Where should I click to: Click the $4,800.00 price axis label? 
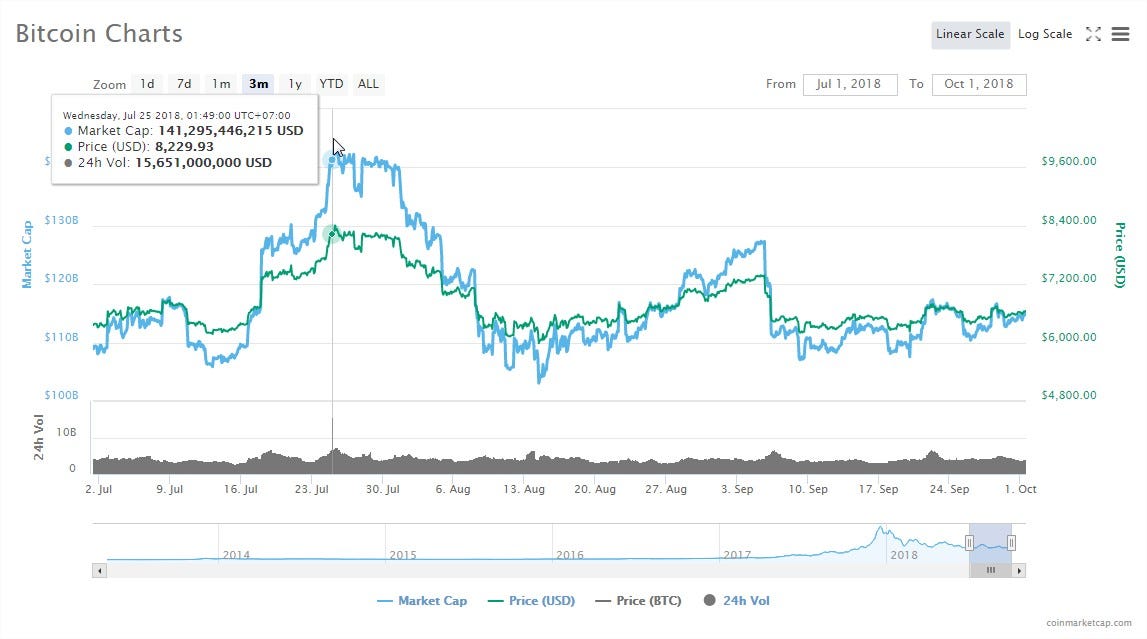tap(1069, 396)
